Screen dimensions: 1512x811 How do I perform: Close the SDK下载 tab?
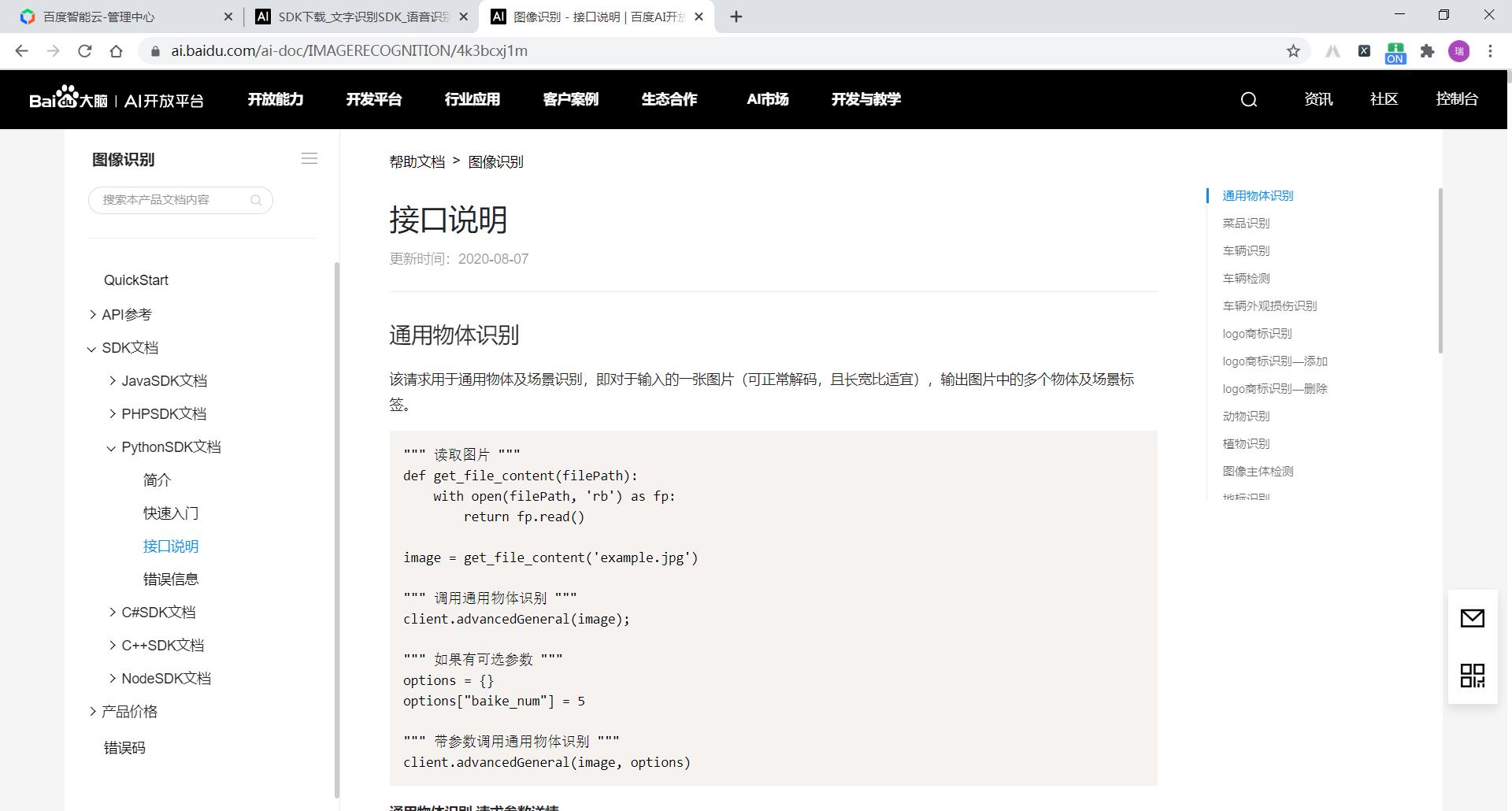point(463,17)
